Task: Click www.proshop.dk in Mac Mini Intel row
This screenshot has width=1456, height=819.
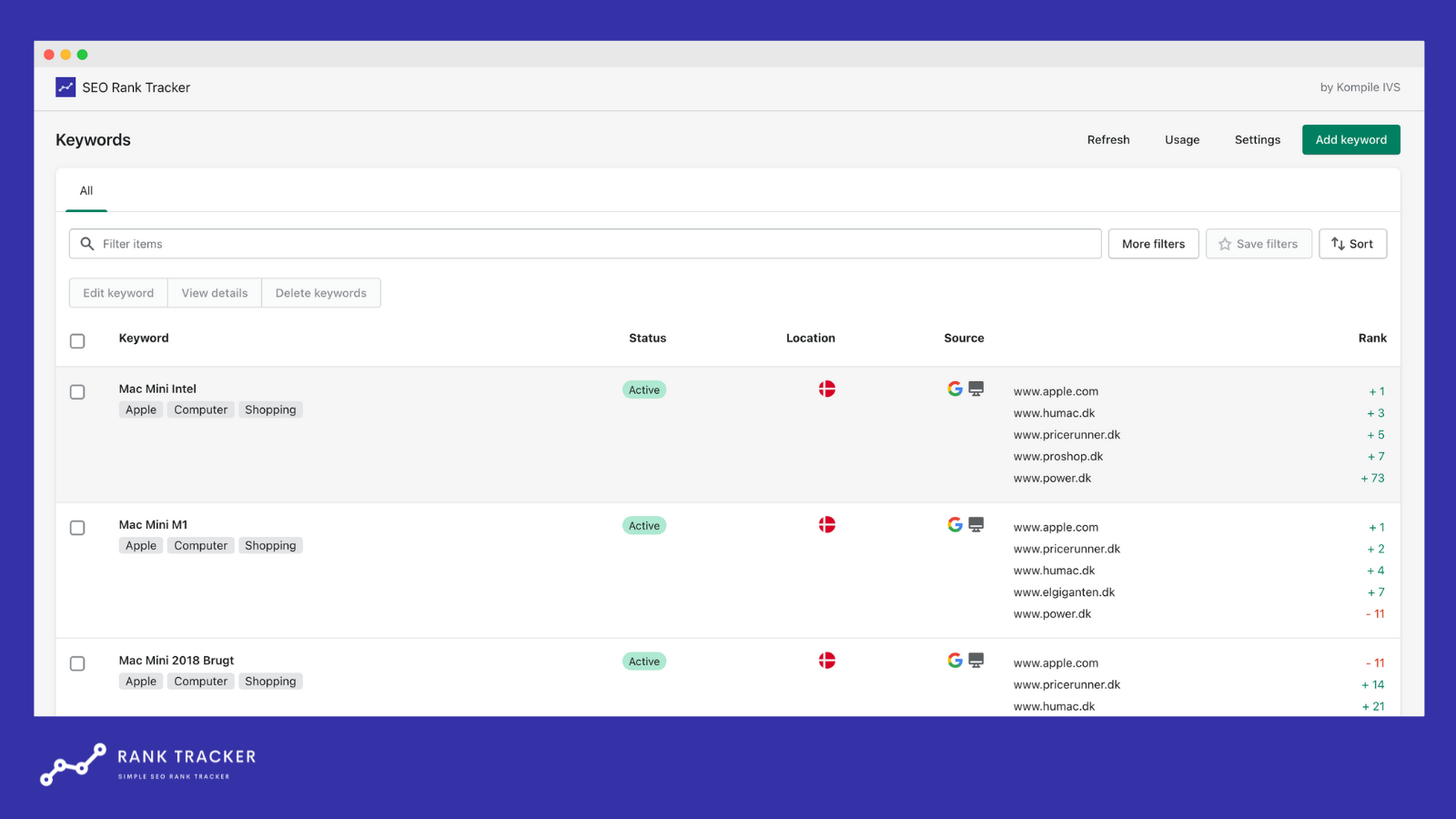Action: (1058, 457)
